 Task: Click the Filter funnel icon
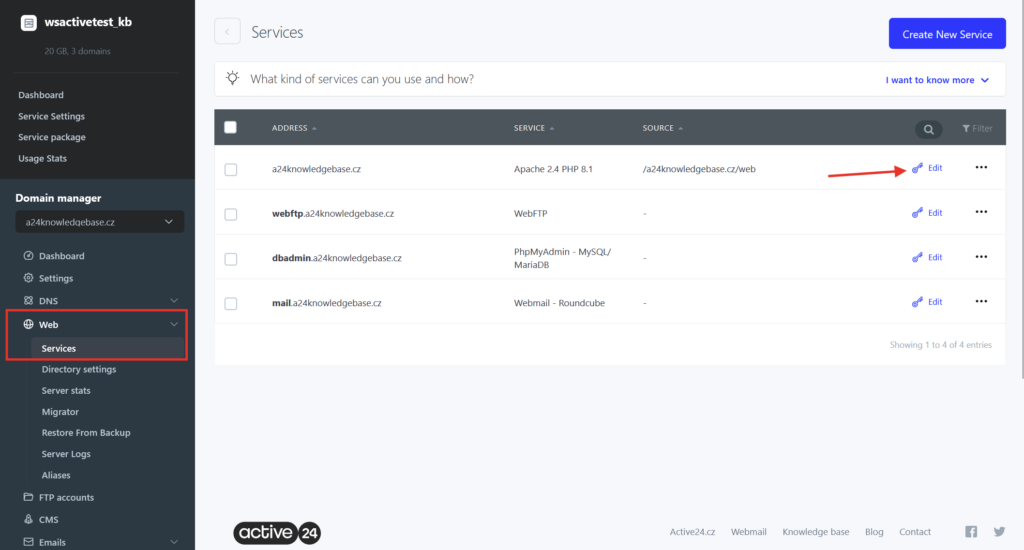[x=966, y=129]
